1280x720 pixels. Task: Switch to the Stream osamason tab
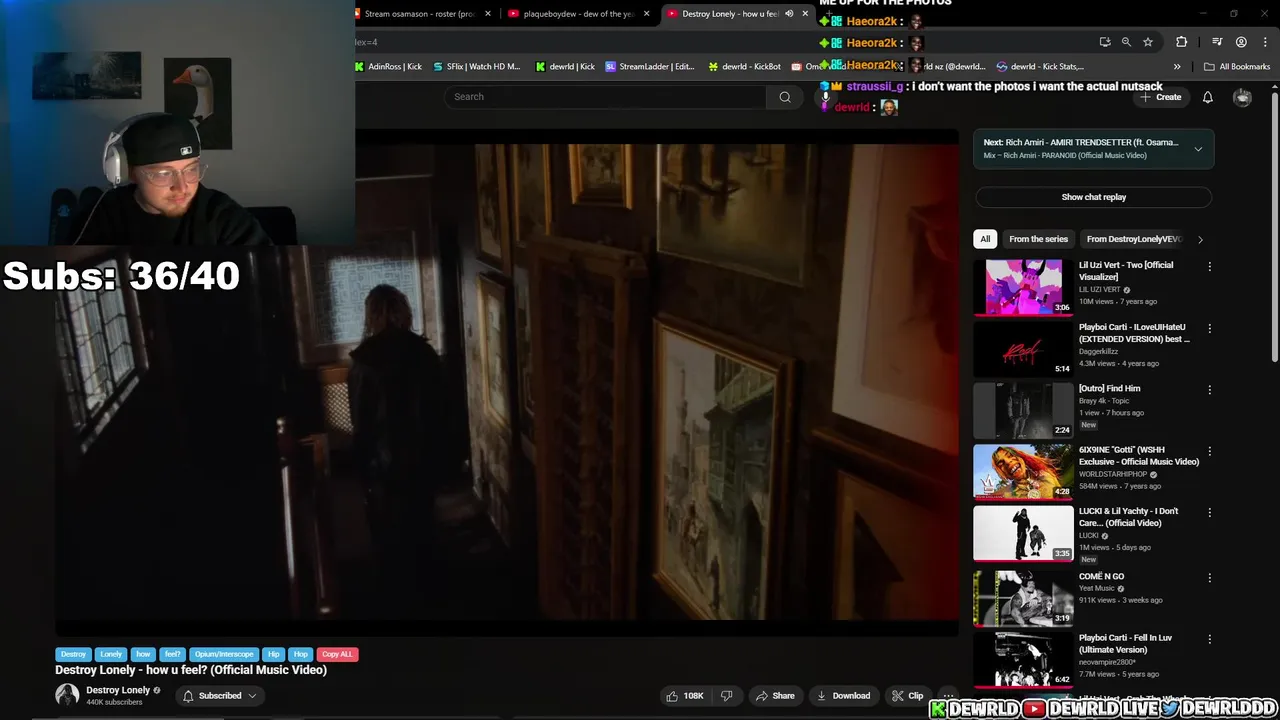click(419, 14)
